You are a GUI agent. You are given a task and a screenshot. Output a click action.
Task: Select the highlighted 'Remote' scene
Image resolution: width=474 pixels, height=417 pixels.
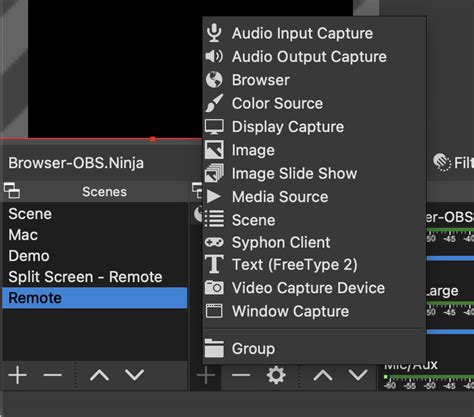point(95,298)
